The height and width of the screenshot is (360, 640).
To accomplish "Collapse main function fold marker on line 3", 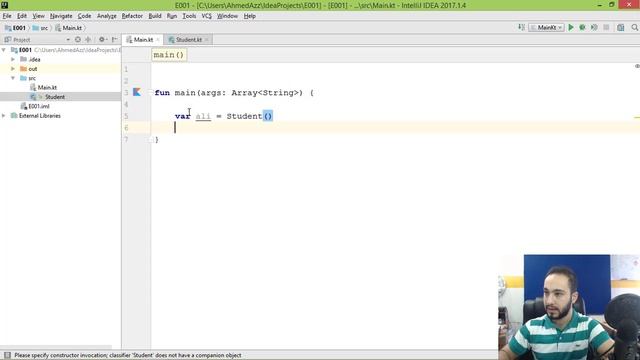I will pos(151,93).
